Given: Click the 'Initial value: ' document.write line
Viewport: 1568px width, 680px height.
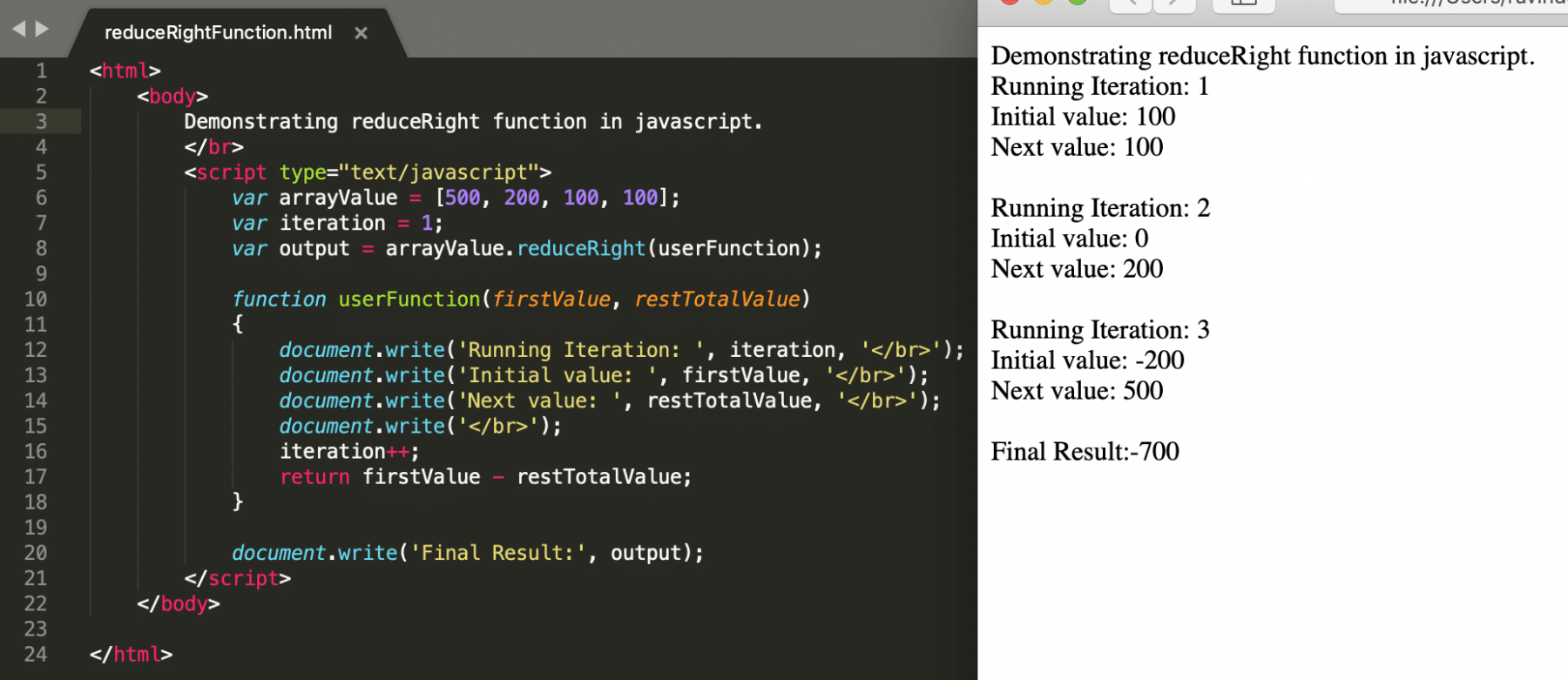Looking at the screenshot, I should click(x=605, y=374).
